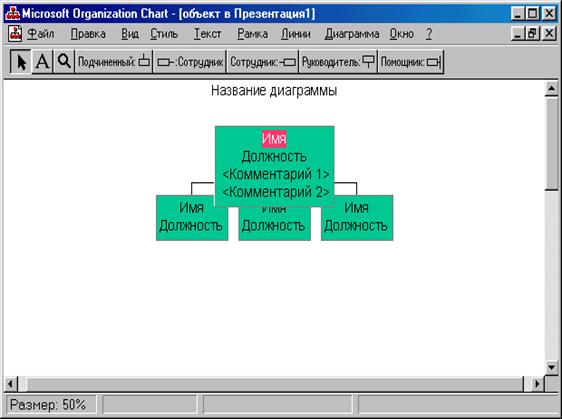562x419 pixels.
Task: Select the left subordinate box
Action: 192,218
